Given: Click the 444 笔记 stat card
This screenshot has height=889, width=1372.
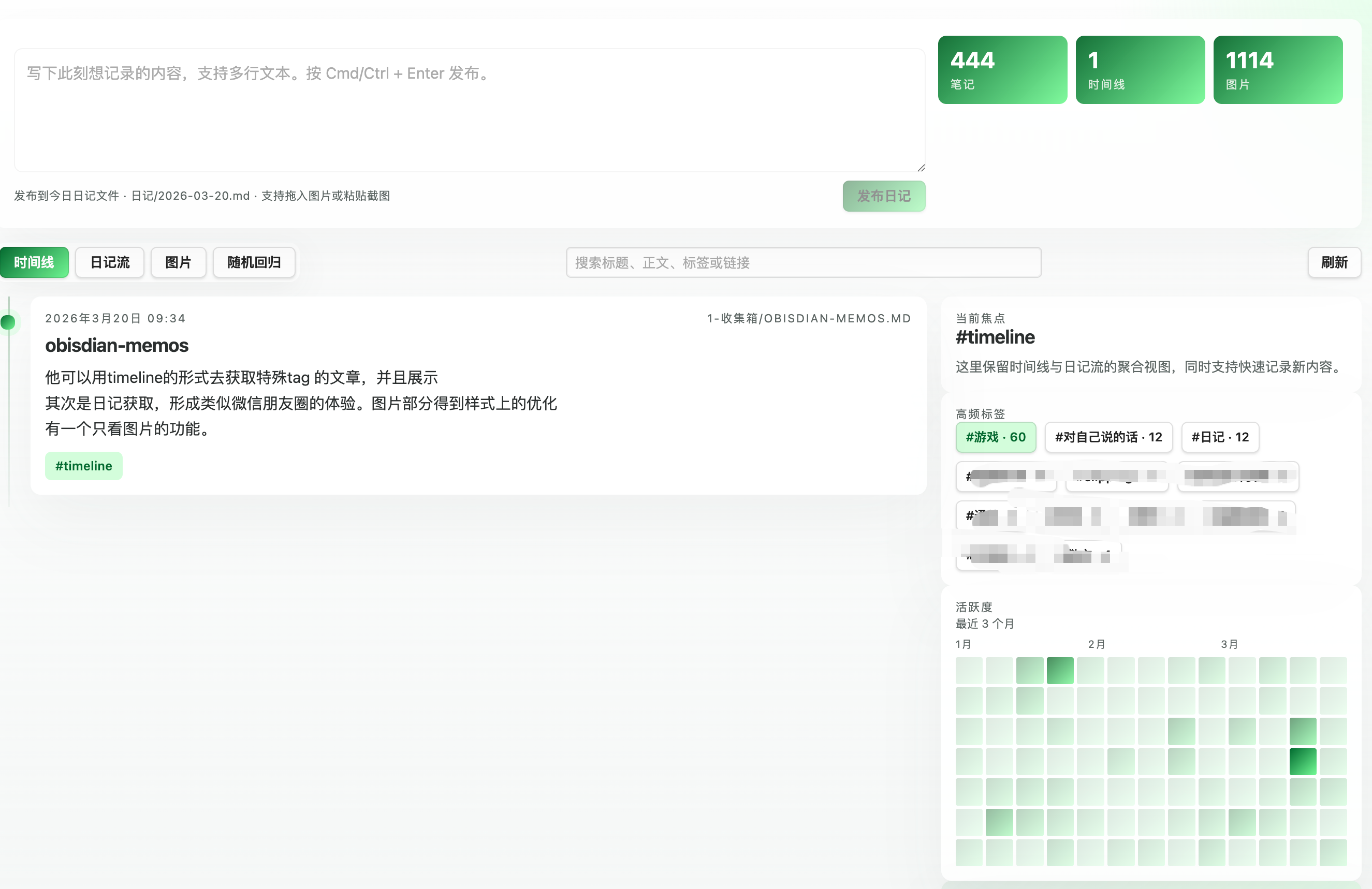Looking at the screenshot, I should coord(1002,70).
